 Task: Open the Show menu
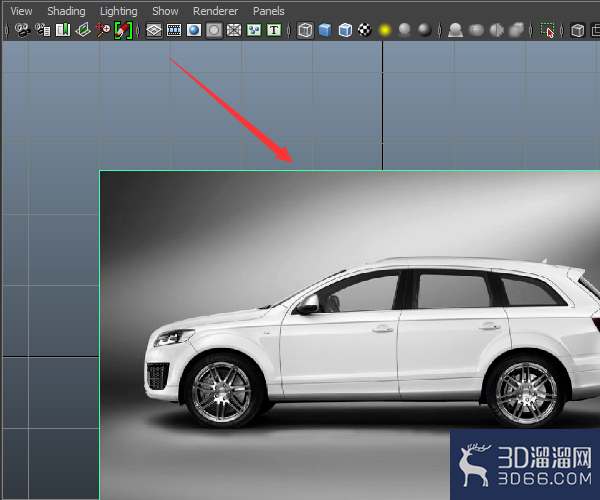click(165, 11)
